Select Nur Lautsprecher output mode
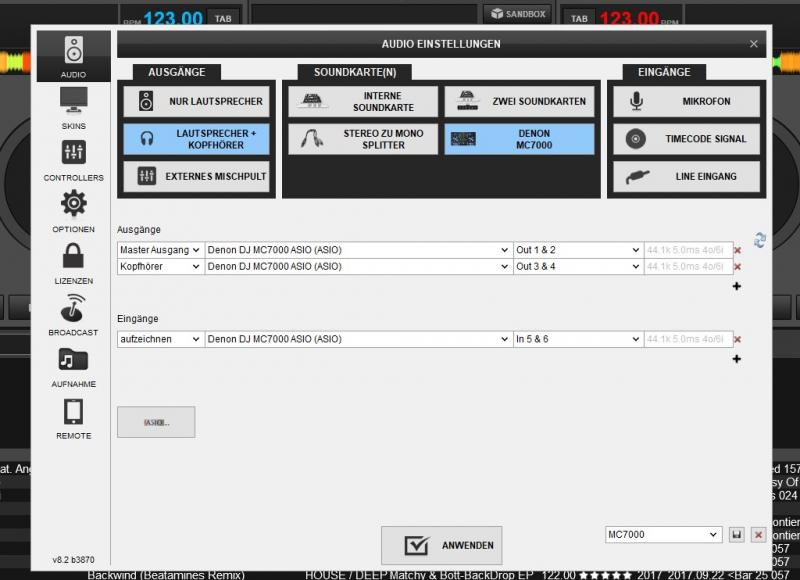This screenshot has height=580, width=800. point(196,101)
